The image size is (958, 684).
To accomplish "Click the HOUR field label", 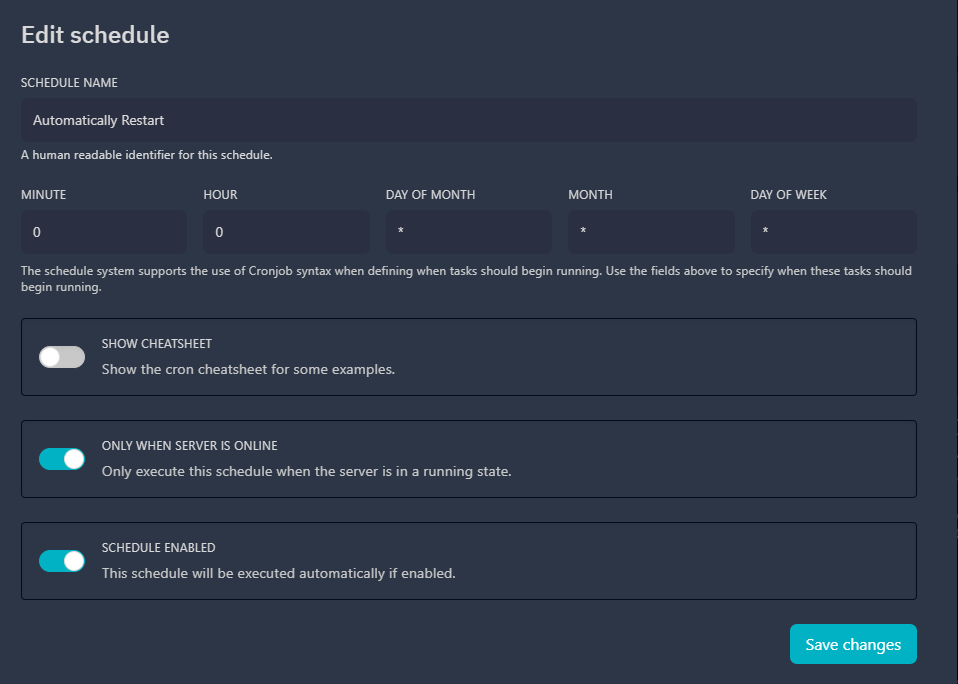I will pyautogui.click(x=220, y=195).
